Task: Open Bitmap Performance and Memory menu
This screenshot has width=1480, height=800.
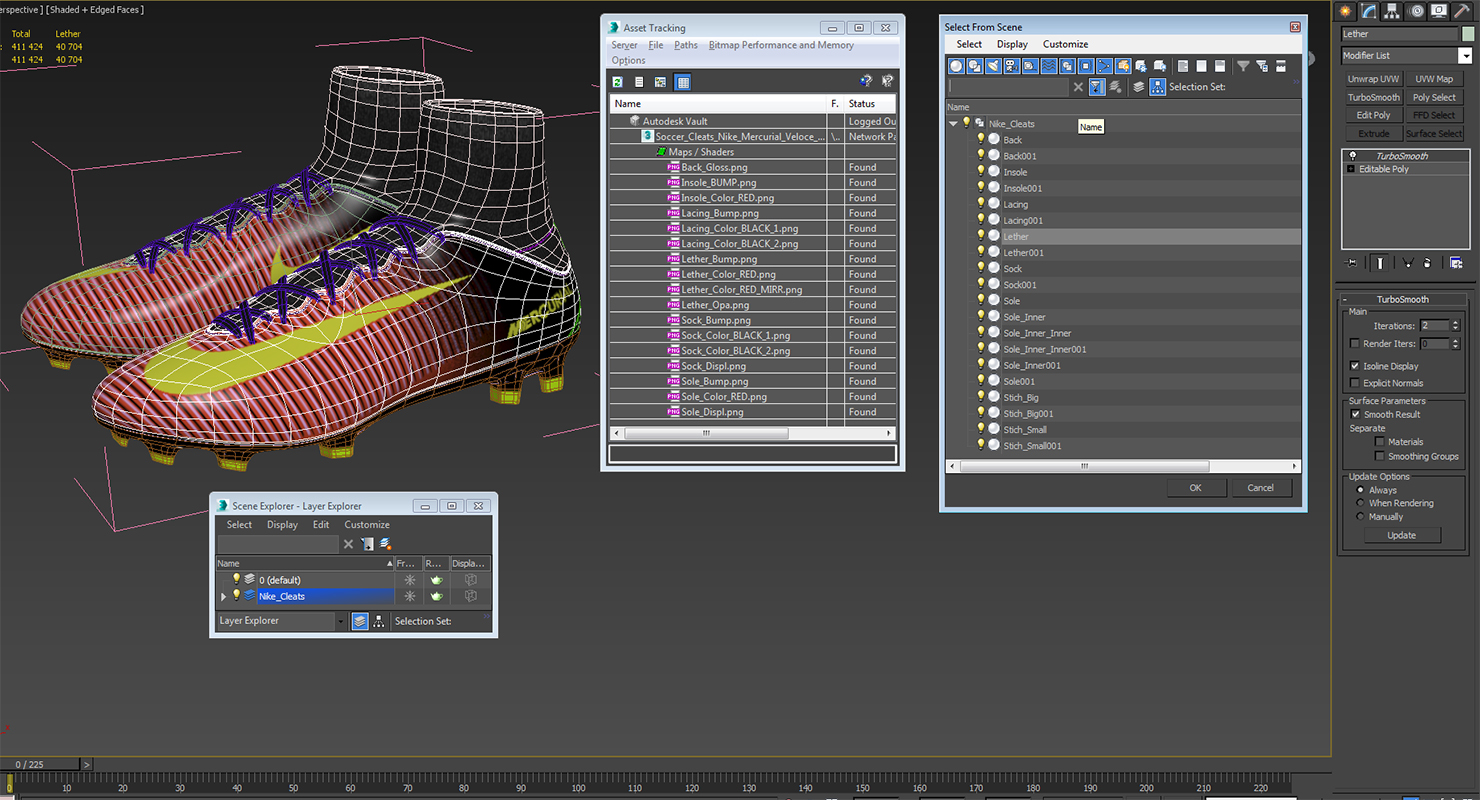Action: point(781,45)
